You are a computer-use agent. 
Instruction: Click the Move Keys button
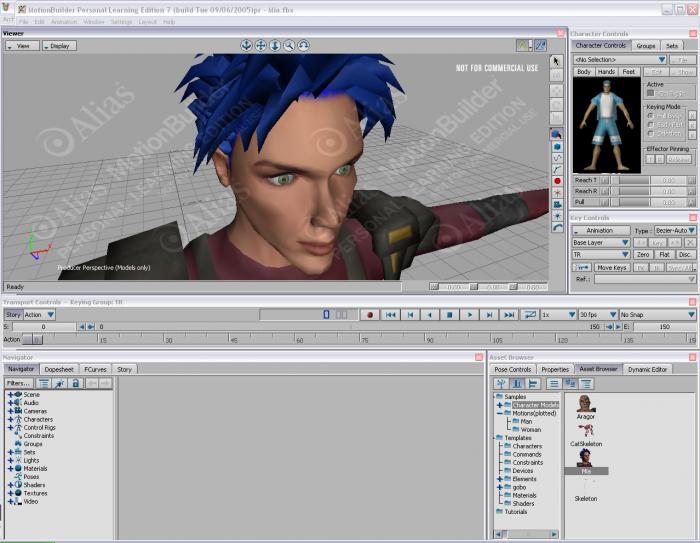coord(611,267)
